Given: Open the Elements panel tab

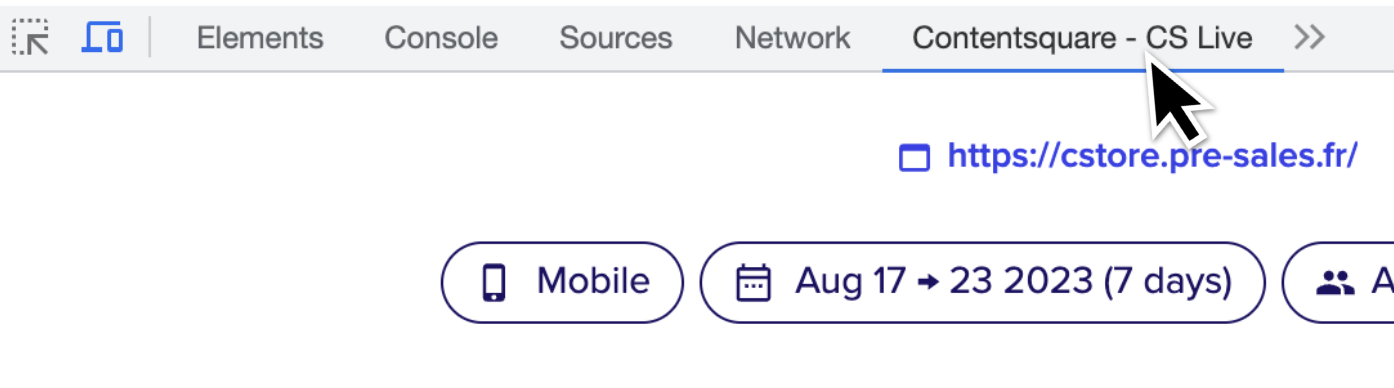Looking at the screenshot, I should (260, 38).
